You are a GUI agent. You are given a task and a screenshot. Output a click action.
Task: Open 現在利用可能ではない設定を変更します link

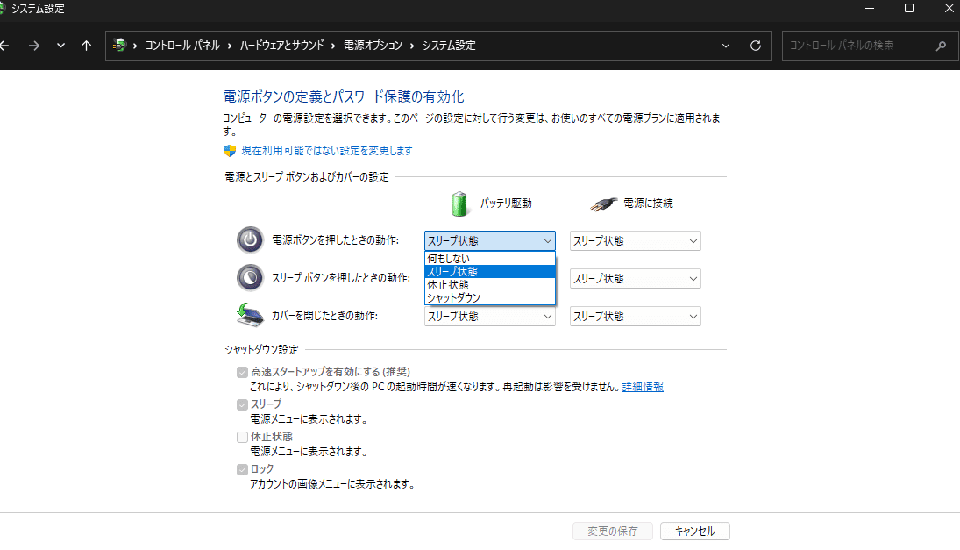[x=327, y=151]
